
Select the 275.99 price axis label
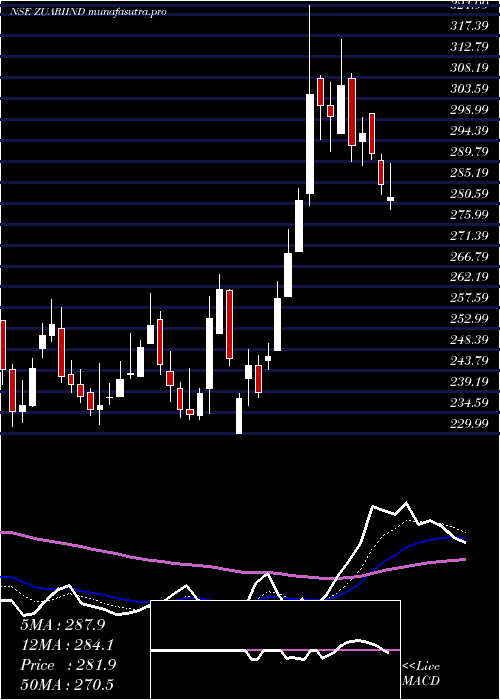469,215
